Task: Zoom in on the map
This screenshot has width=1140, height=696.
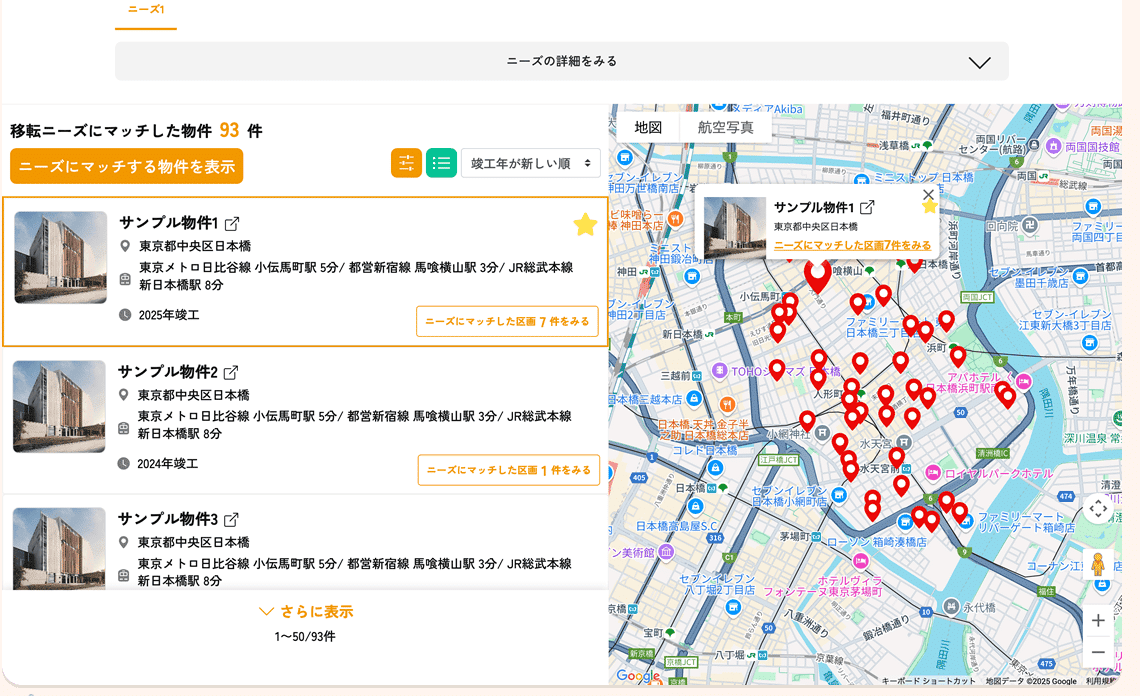Action: (x=1098, y=621)
